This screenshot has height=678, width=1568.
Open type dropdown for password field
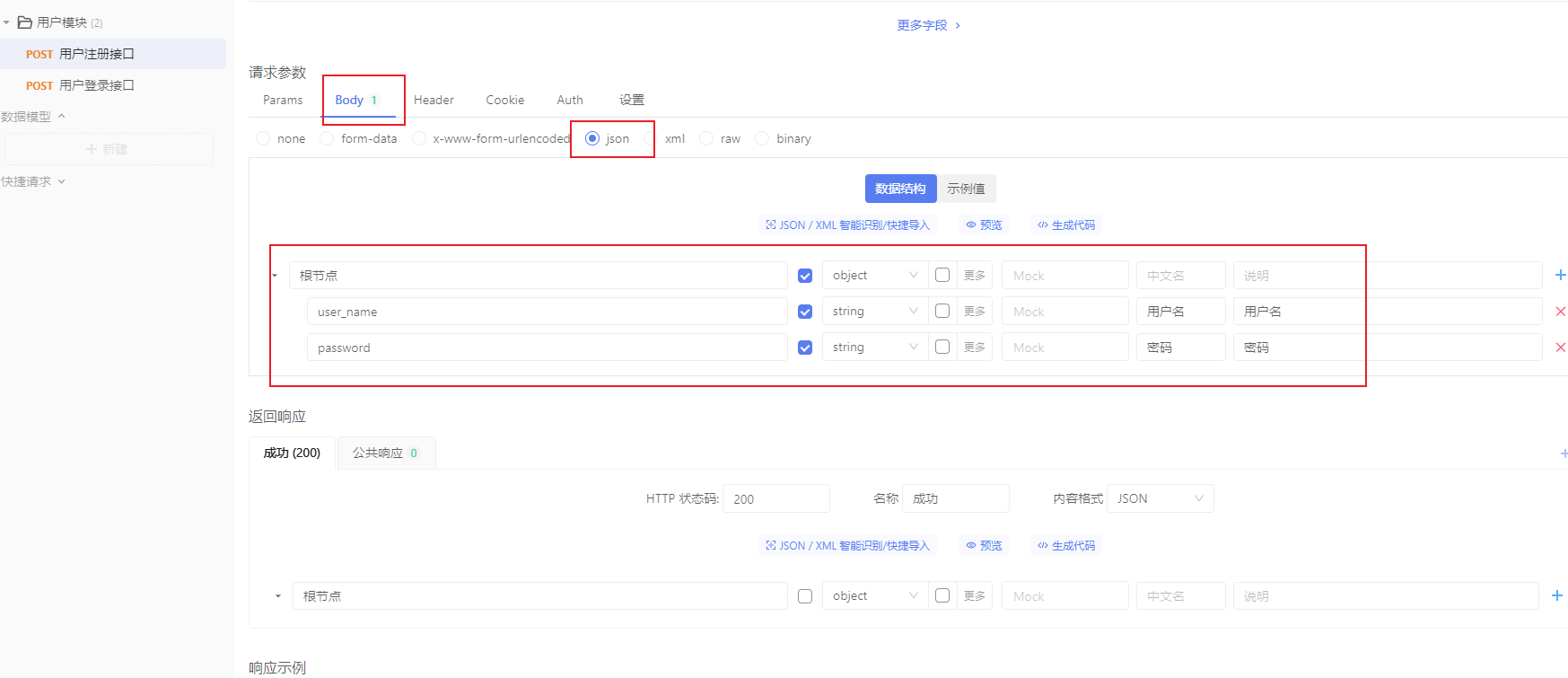(x=874, y=347)
